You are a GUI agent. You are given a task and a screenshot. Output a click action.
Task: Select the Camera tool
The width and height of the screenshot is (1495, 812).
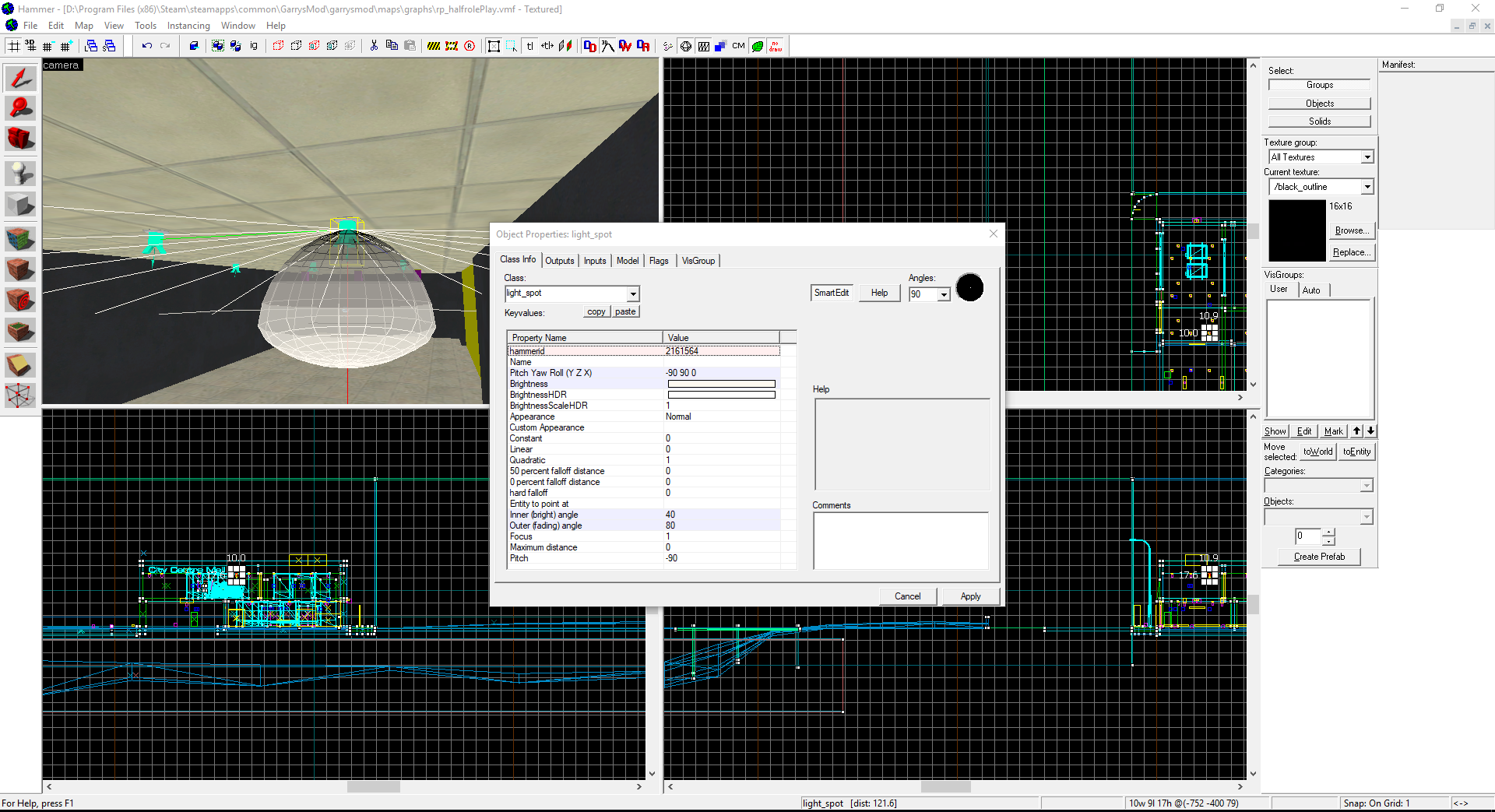click(x=20, y=139)
